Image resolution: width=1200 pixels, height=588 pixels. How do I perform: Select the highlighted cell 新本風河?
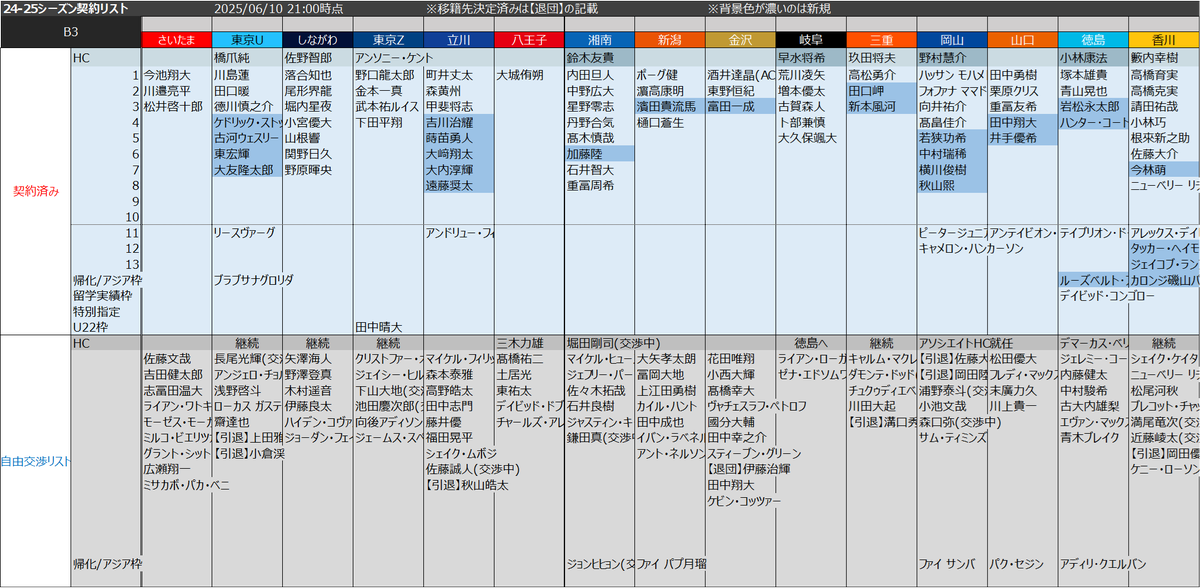[x=881, y=105]
